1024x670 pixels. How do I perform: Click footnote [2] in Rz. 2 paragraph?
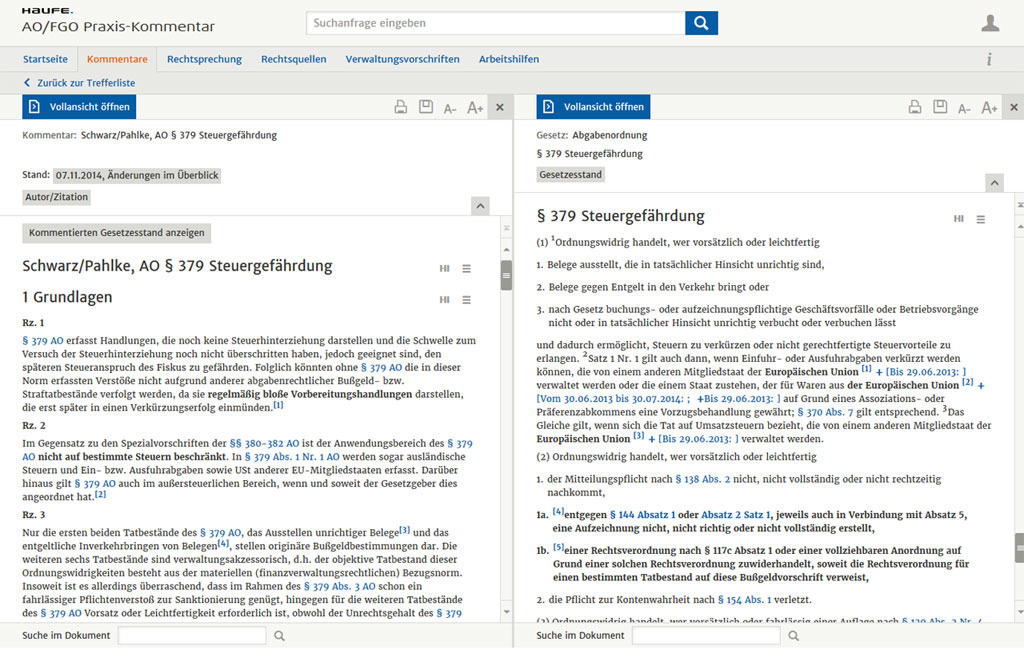tap(100, 494)
